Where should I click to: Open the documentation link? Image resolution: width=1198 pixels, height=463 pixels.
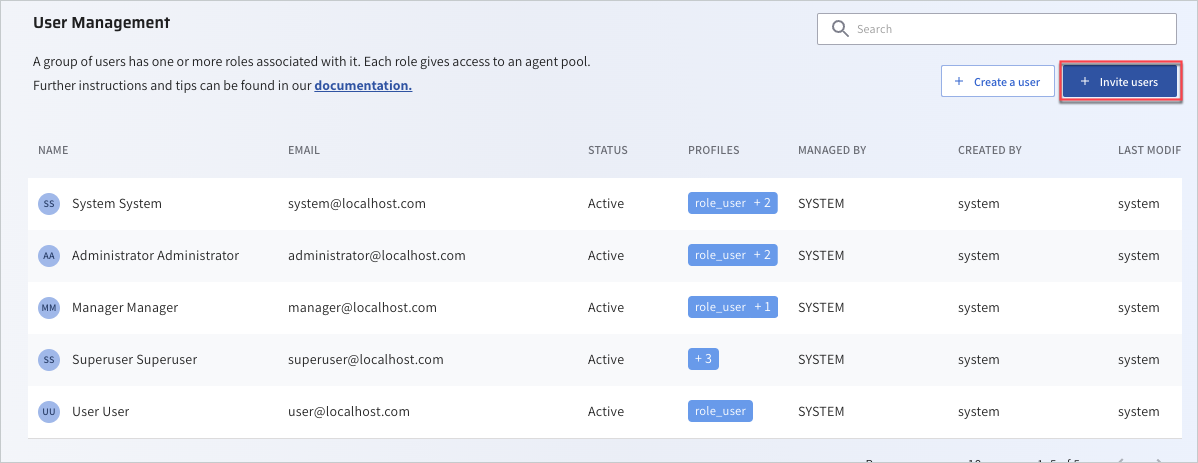click(363, 86)
